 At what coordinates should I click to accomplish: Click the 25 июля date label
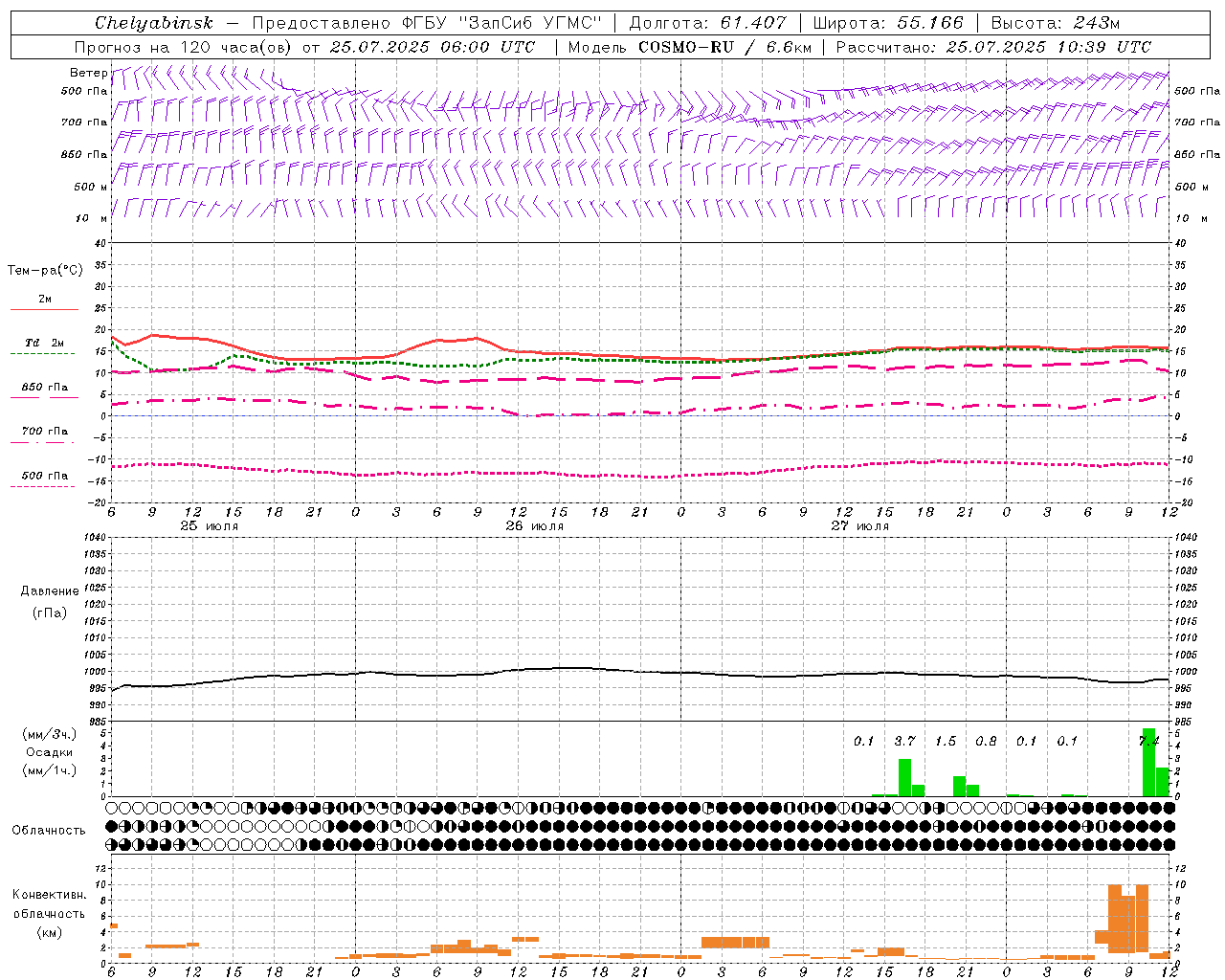click(x=210, y=526)
